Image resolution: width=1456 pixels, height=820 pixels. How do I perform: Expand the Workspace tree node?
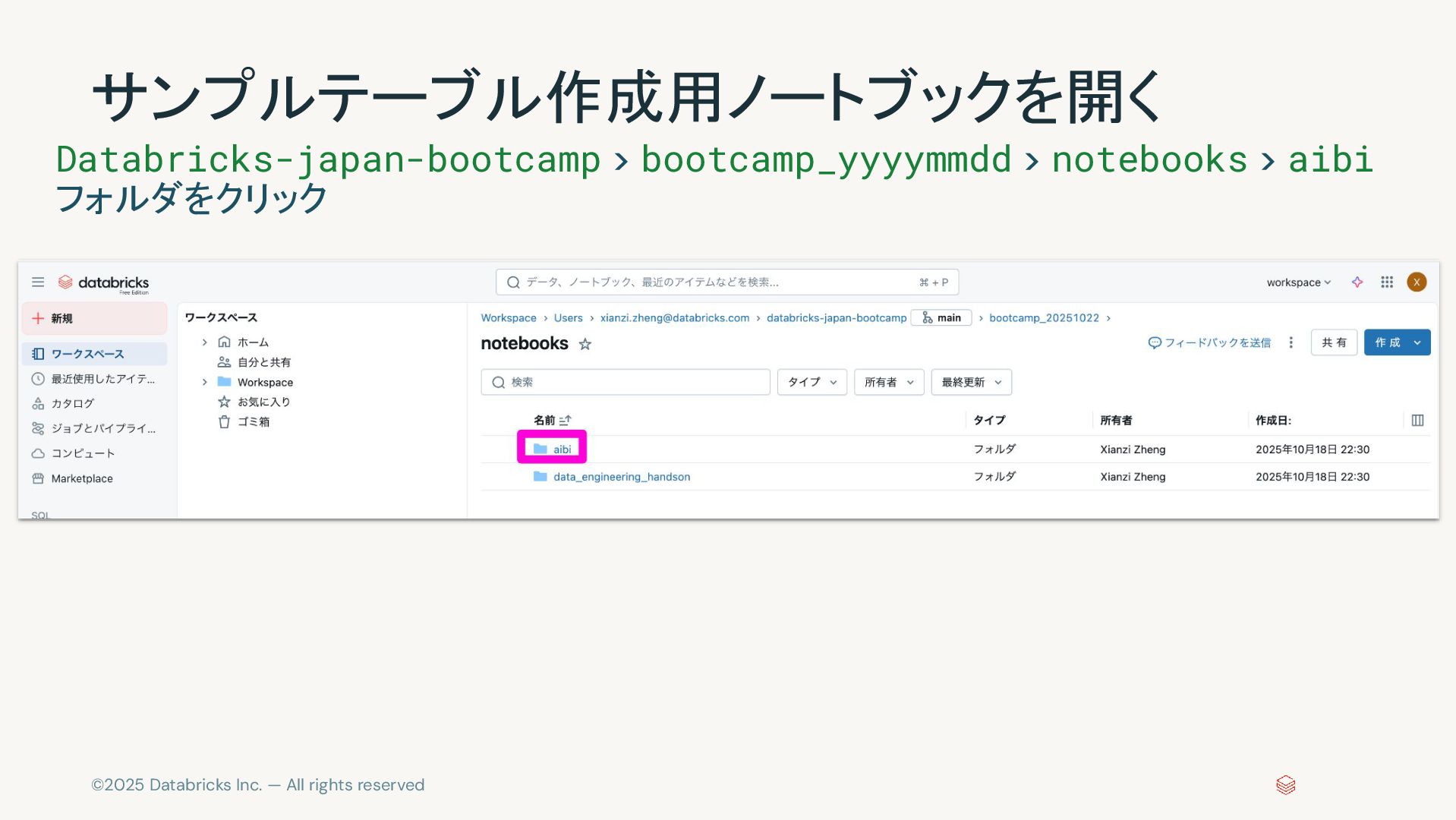[204, 382]
